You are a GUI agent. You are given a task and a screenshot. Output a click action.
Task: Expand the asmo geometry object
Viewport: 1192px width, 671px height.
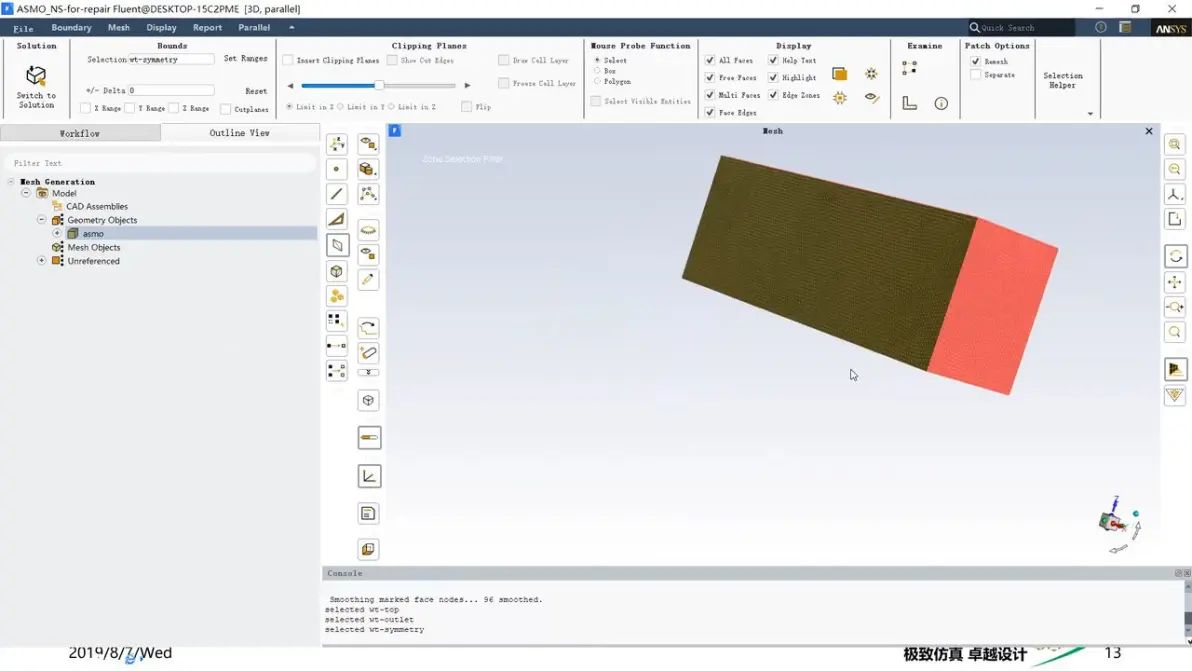coord(57,233)
